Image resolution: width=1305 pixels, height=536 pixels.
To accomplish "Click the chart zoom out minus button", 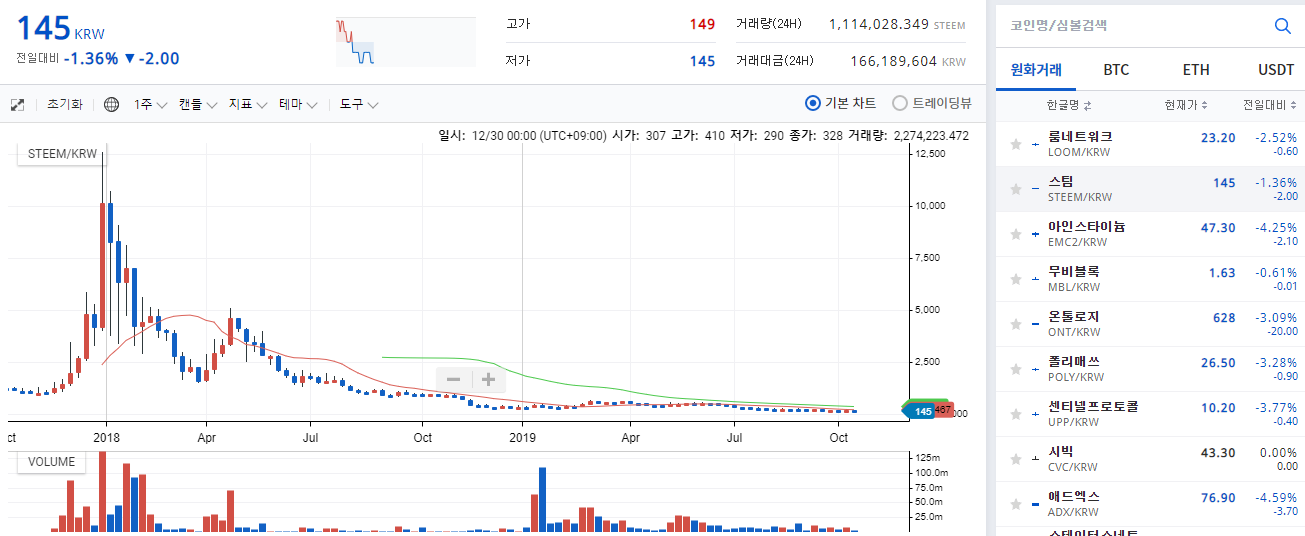I will pos(453,380).
